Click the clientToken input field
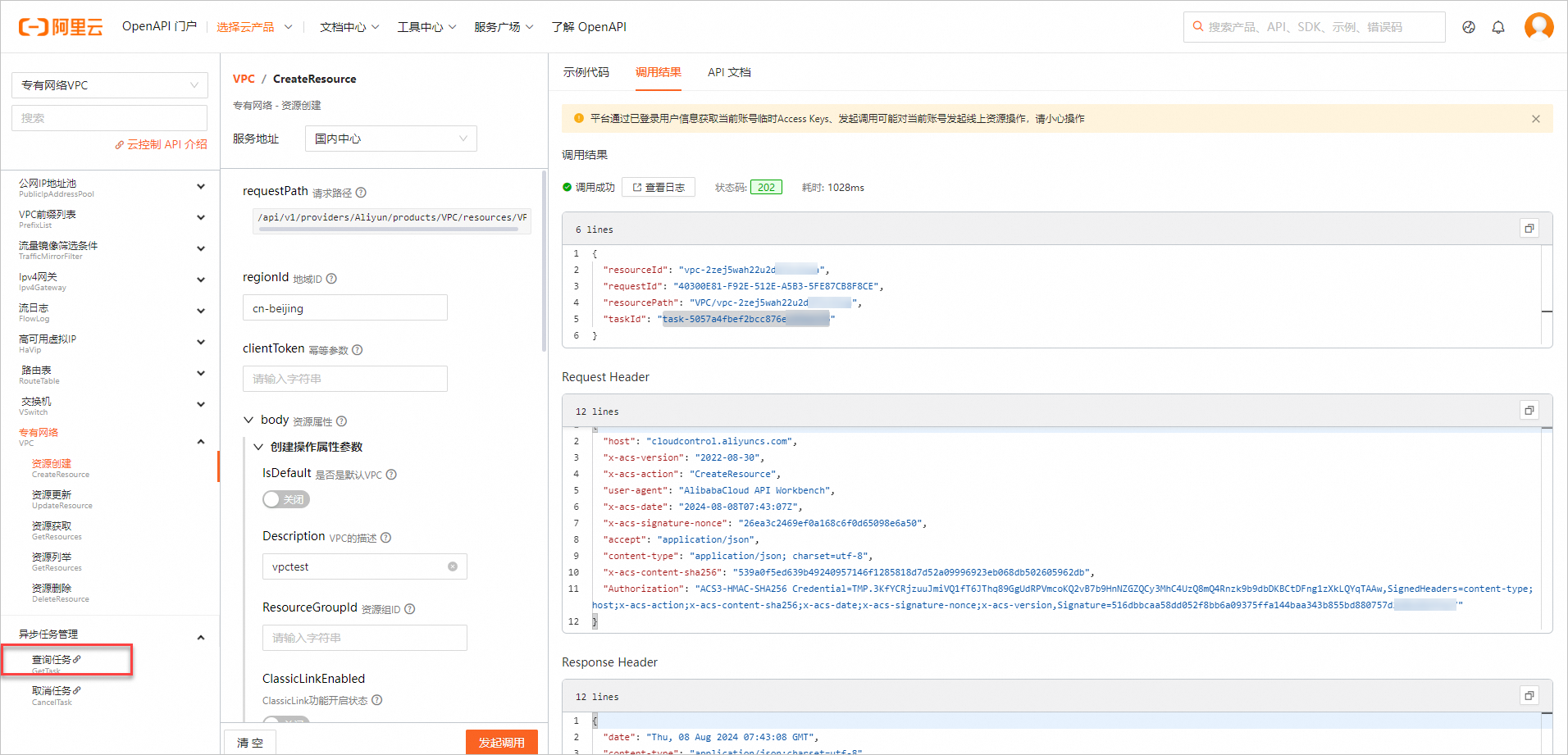Viewport: 1568px width, 755px height. (344, 379)
